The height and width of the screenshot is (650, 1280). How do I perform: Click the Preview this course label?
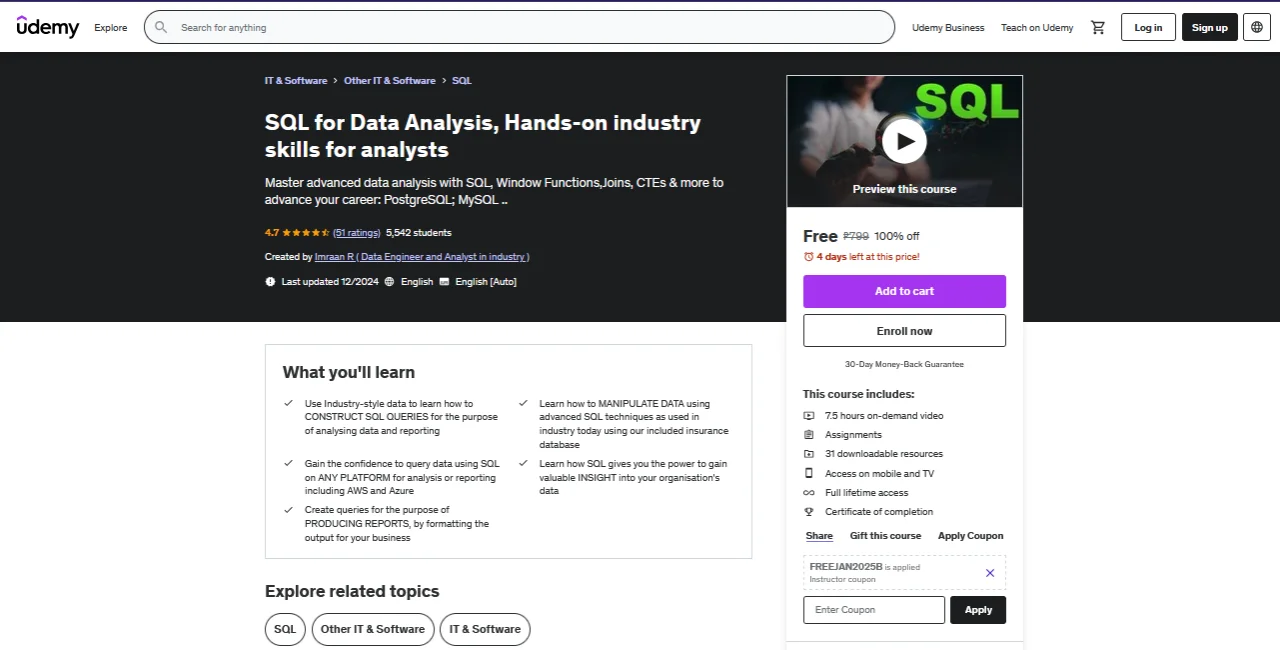pos(904,189)
